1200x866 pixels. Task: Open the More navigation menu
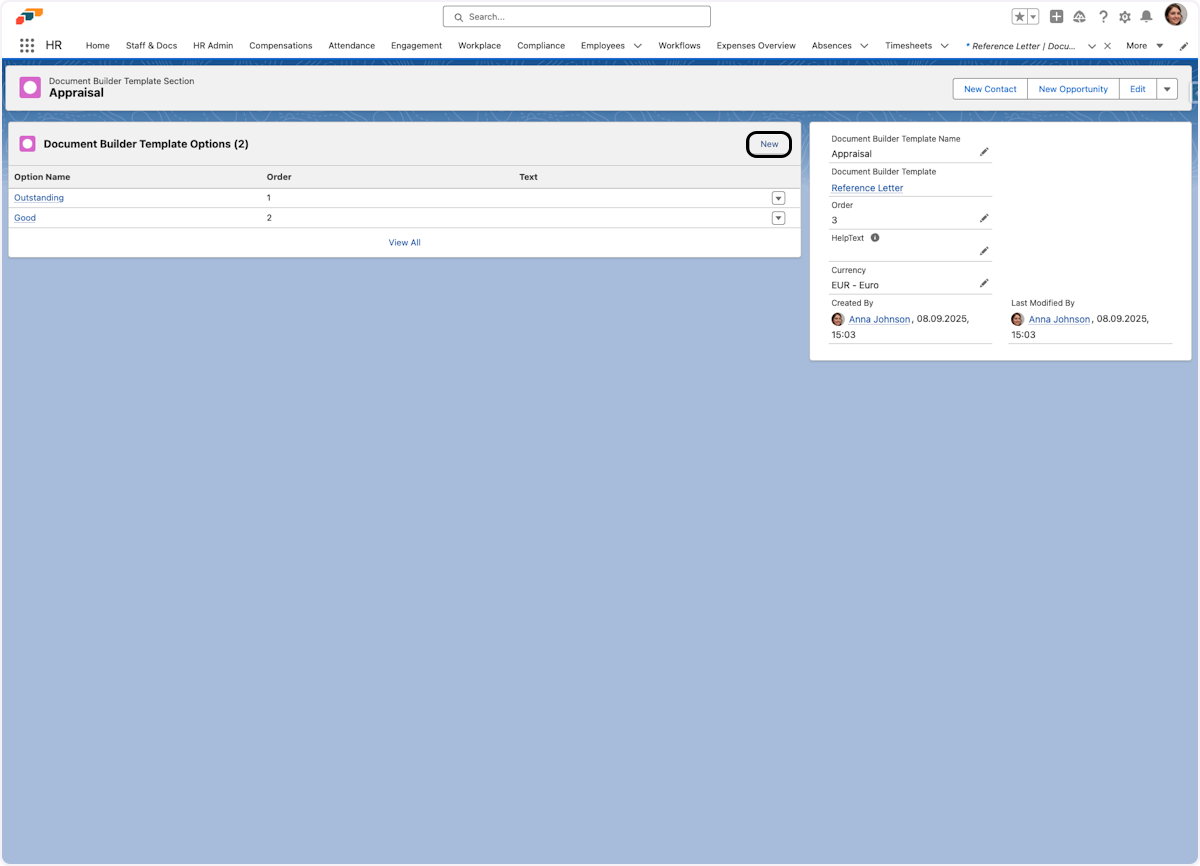click(1144, 46)
